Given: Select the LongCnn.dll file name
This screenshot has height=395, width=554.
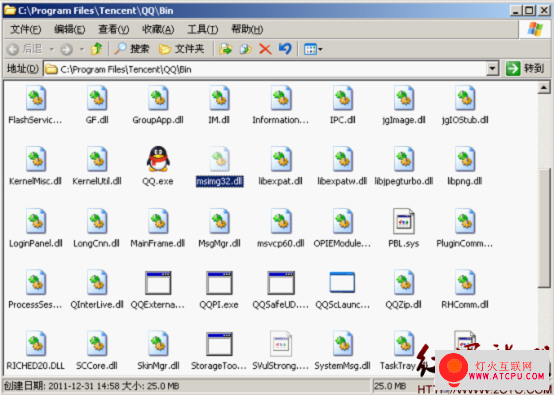Looking at the screenshot, I should [x=96, y=243].
